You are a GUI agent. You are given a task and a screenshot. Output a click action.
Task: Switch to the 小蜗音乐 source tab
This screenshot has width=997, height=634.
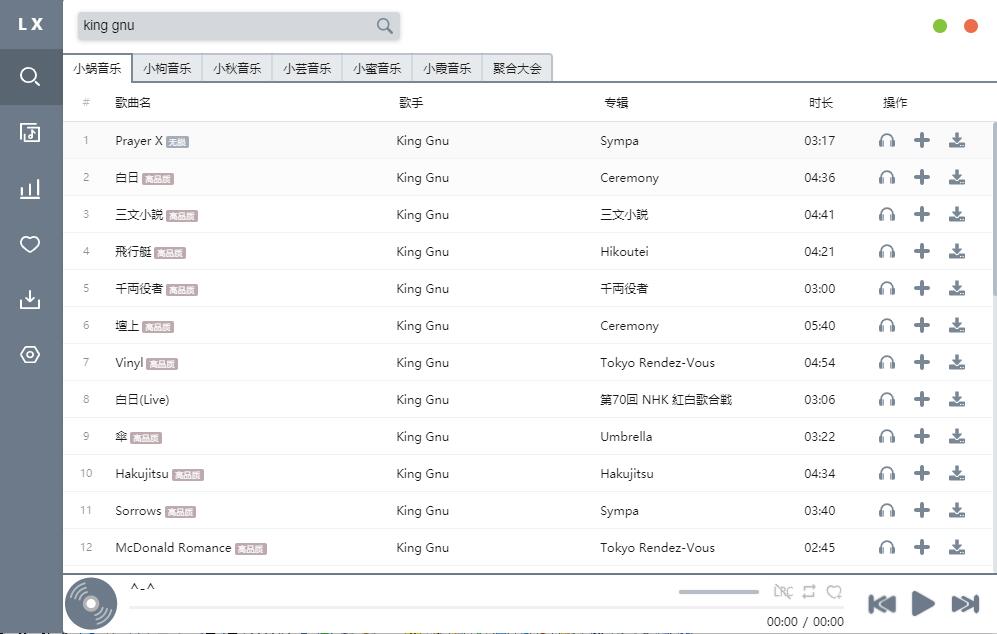pos(97,69)
